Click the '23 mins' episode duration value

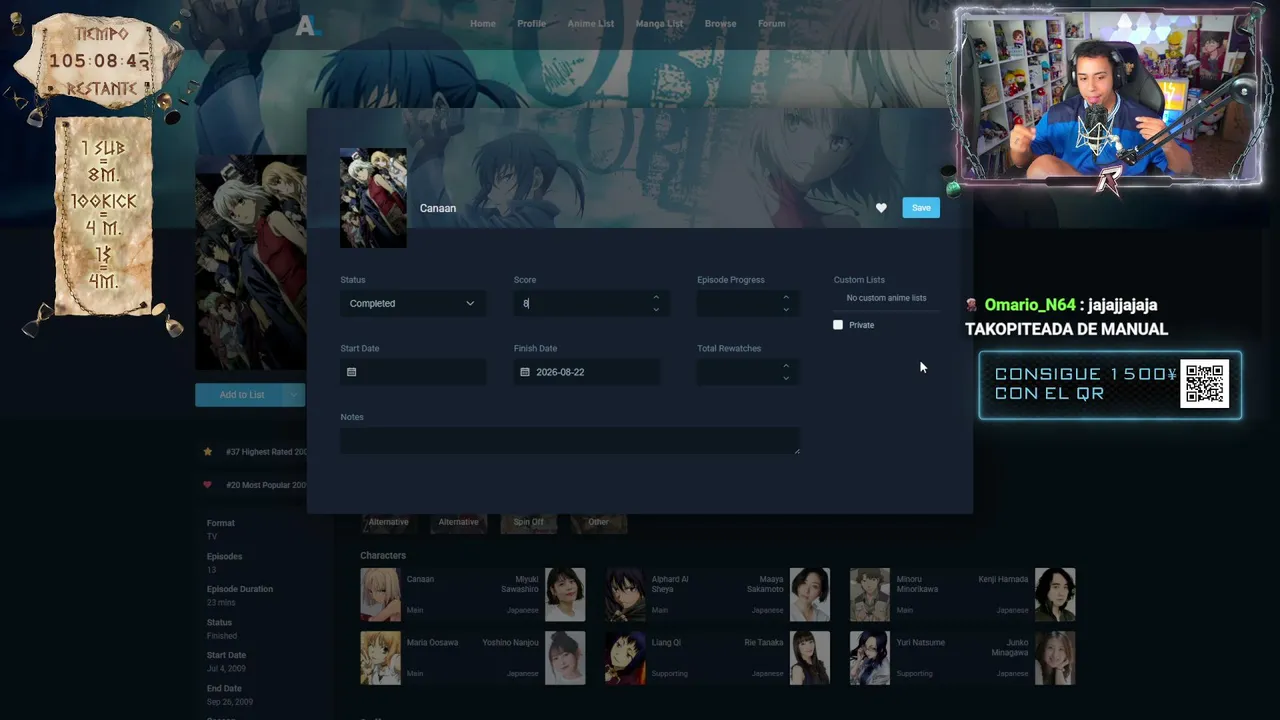pos(221,602)
